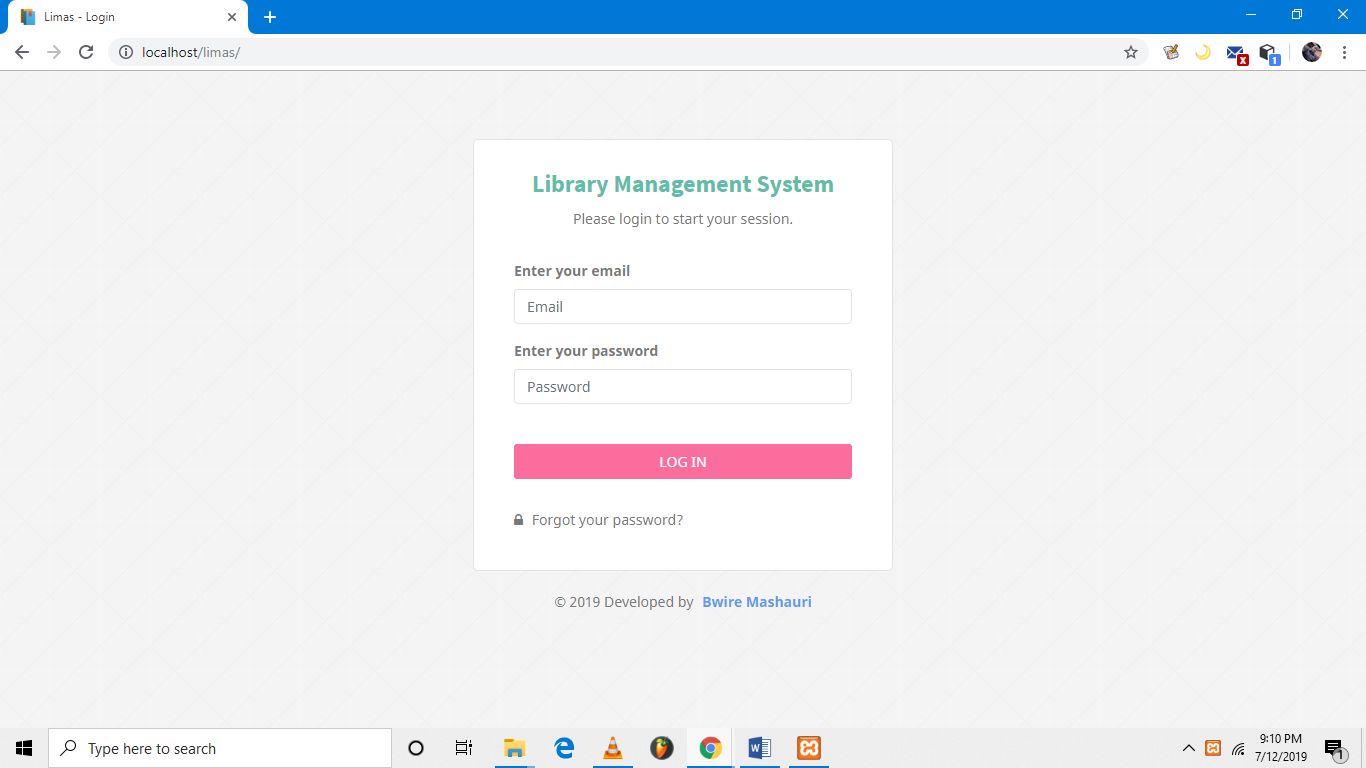Open the taskbar clock showing 9:10 PM

[1281, 748]
